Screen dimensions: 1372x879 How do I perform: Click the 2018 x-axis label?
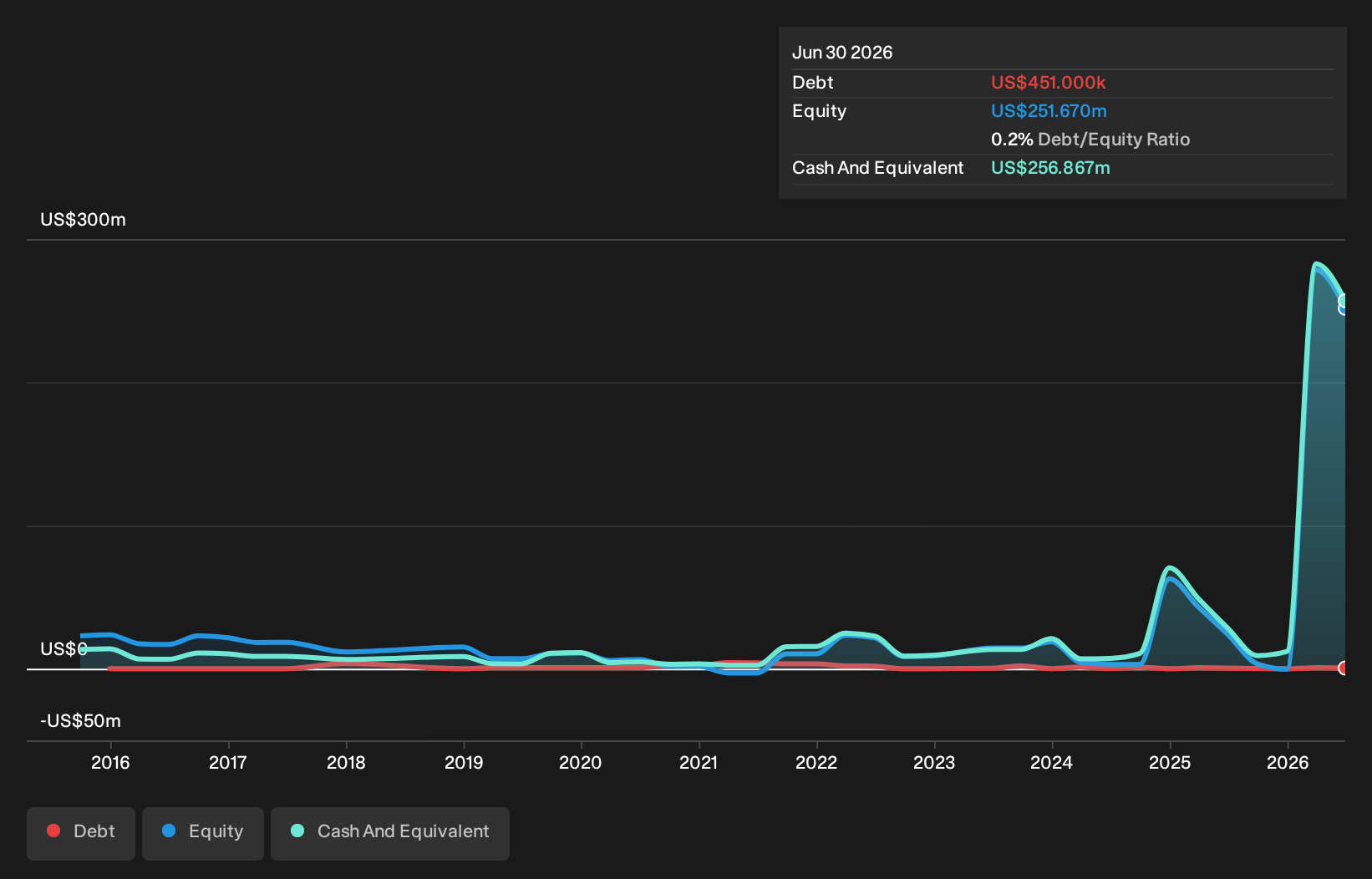click(346, 762)
